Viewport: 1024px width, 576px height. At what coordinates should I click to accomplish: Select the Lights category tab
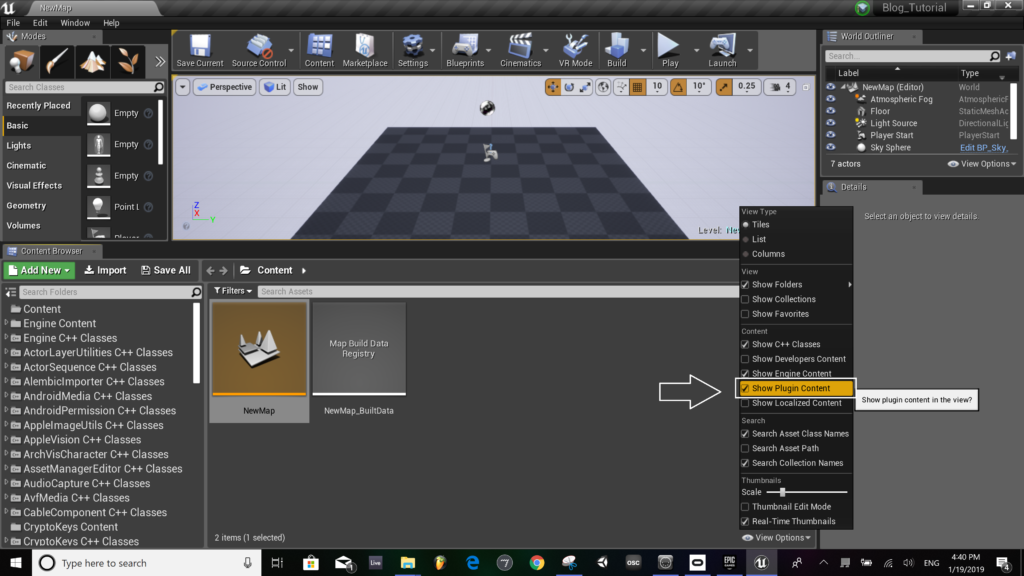click(x=20, y=146)
